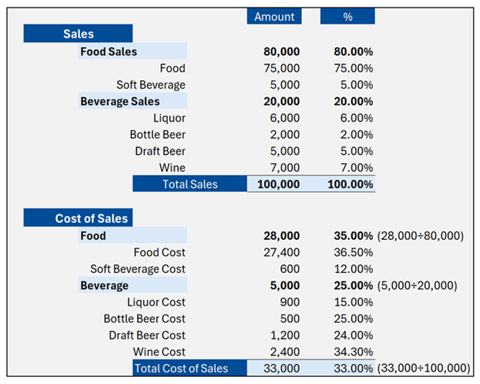480x384 pixels.
Task: Click the 100.00% total sales percentage
Action: (350, 184)
